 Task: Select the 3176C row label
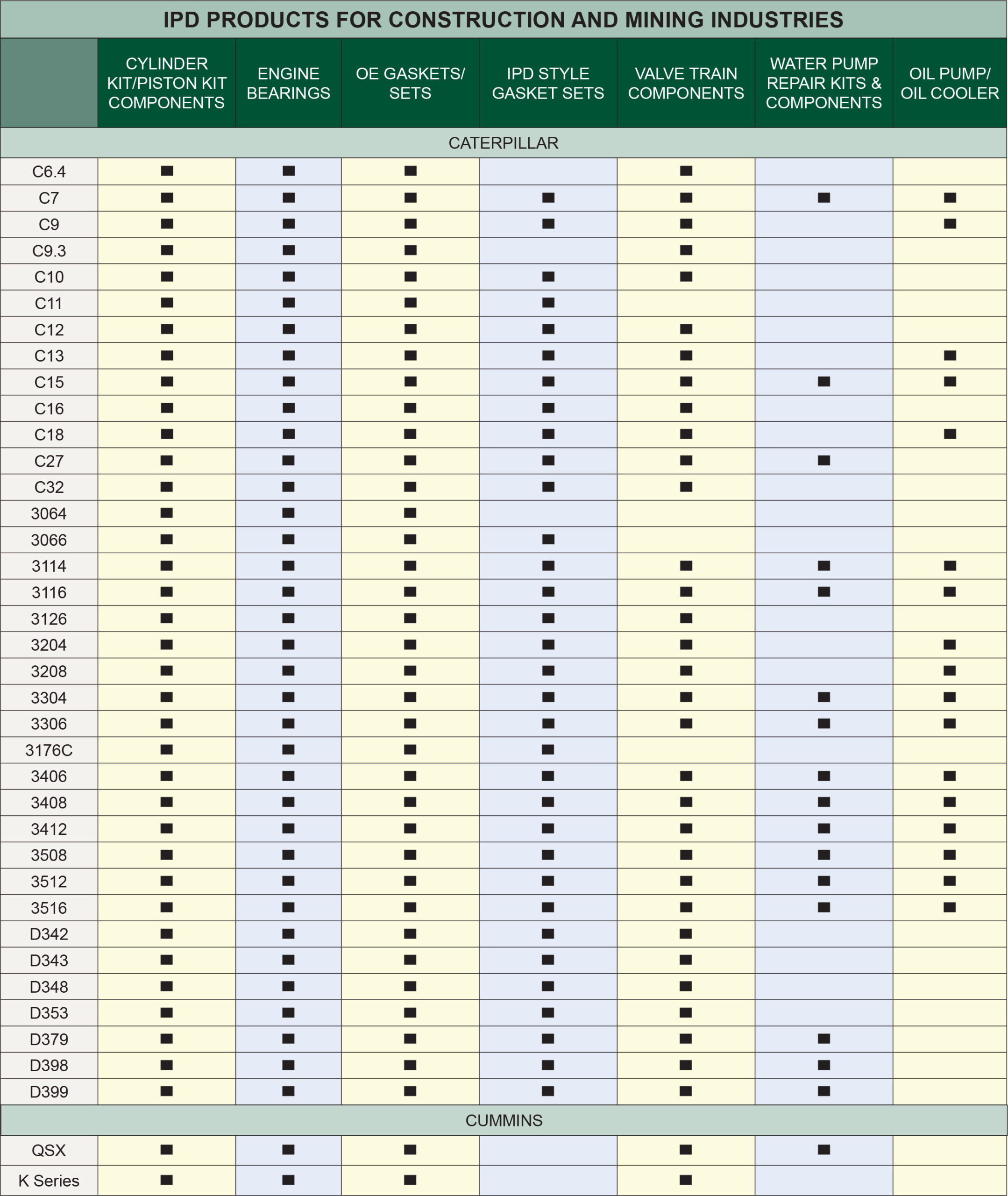coord(49,750)
